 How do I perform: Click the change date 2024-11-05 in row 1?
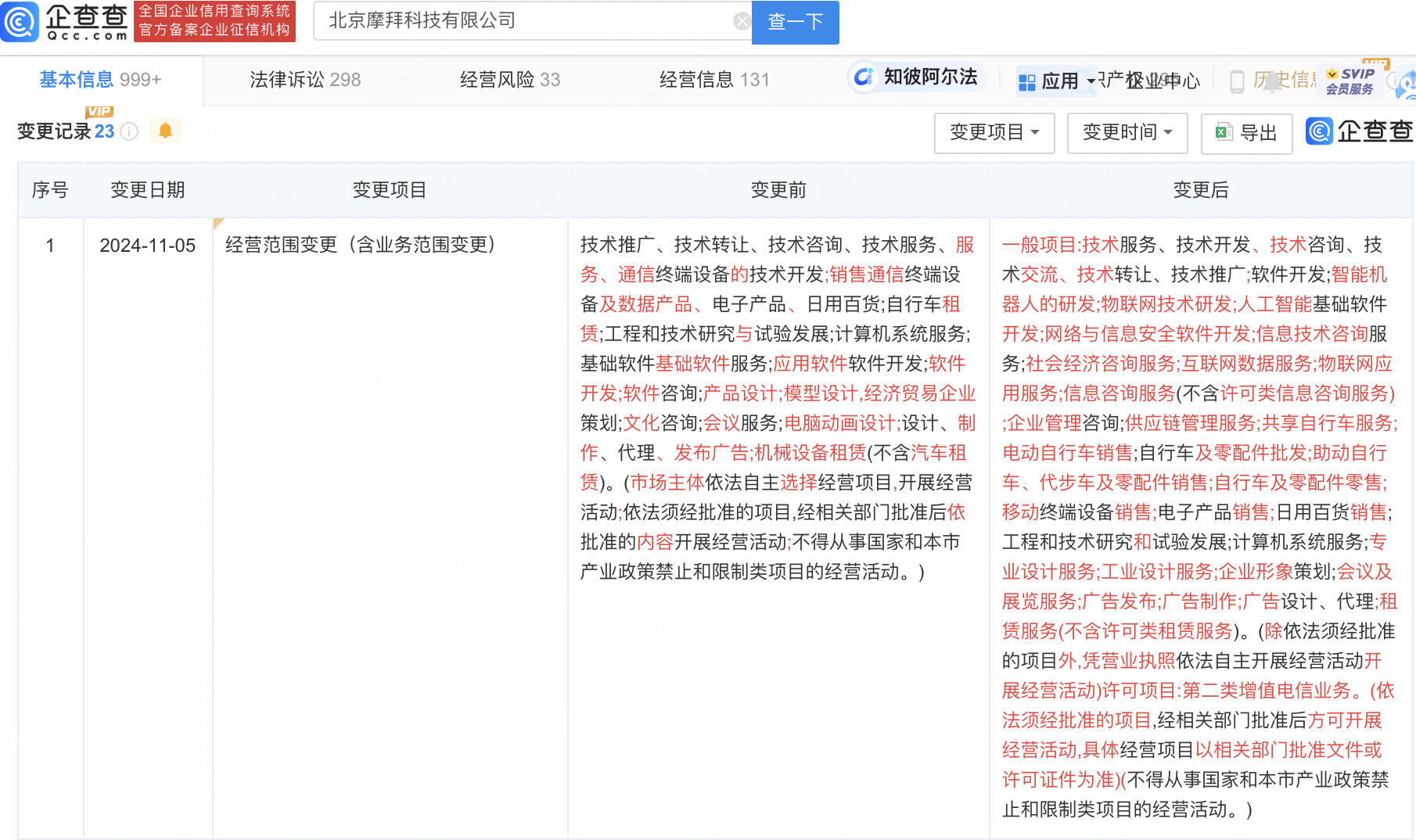[147, 245]
